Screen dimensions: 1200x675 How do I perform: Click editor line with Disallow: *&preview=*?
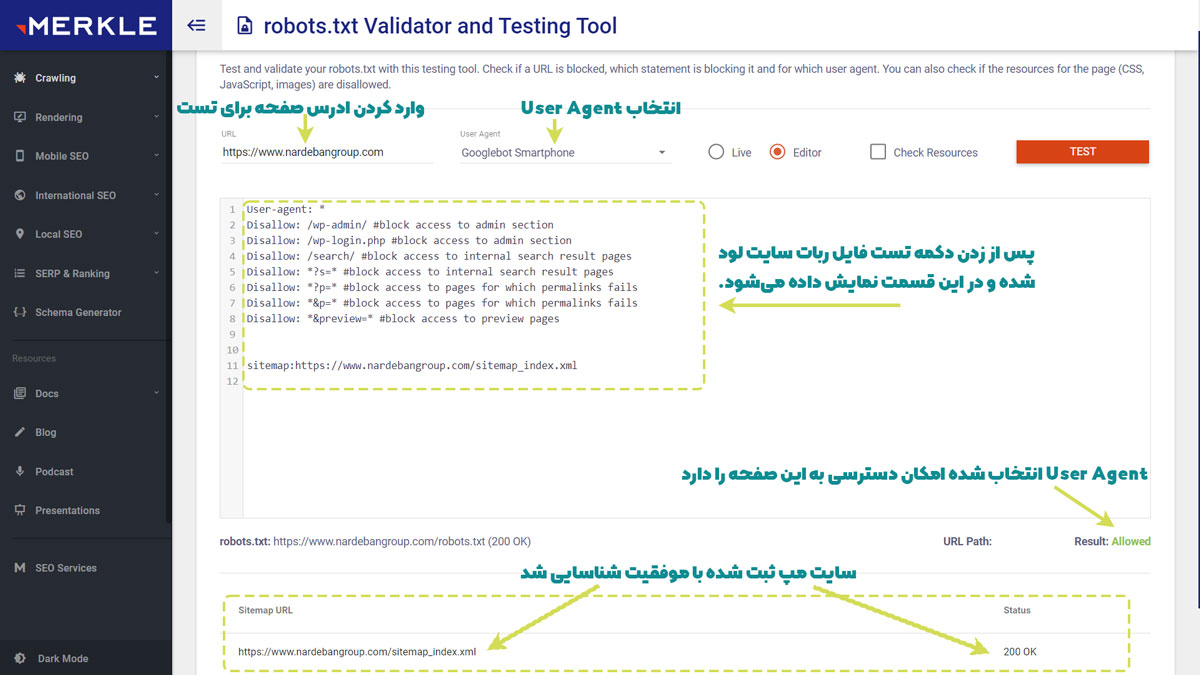[x=403, y=319]
